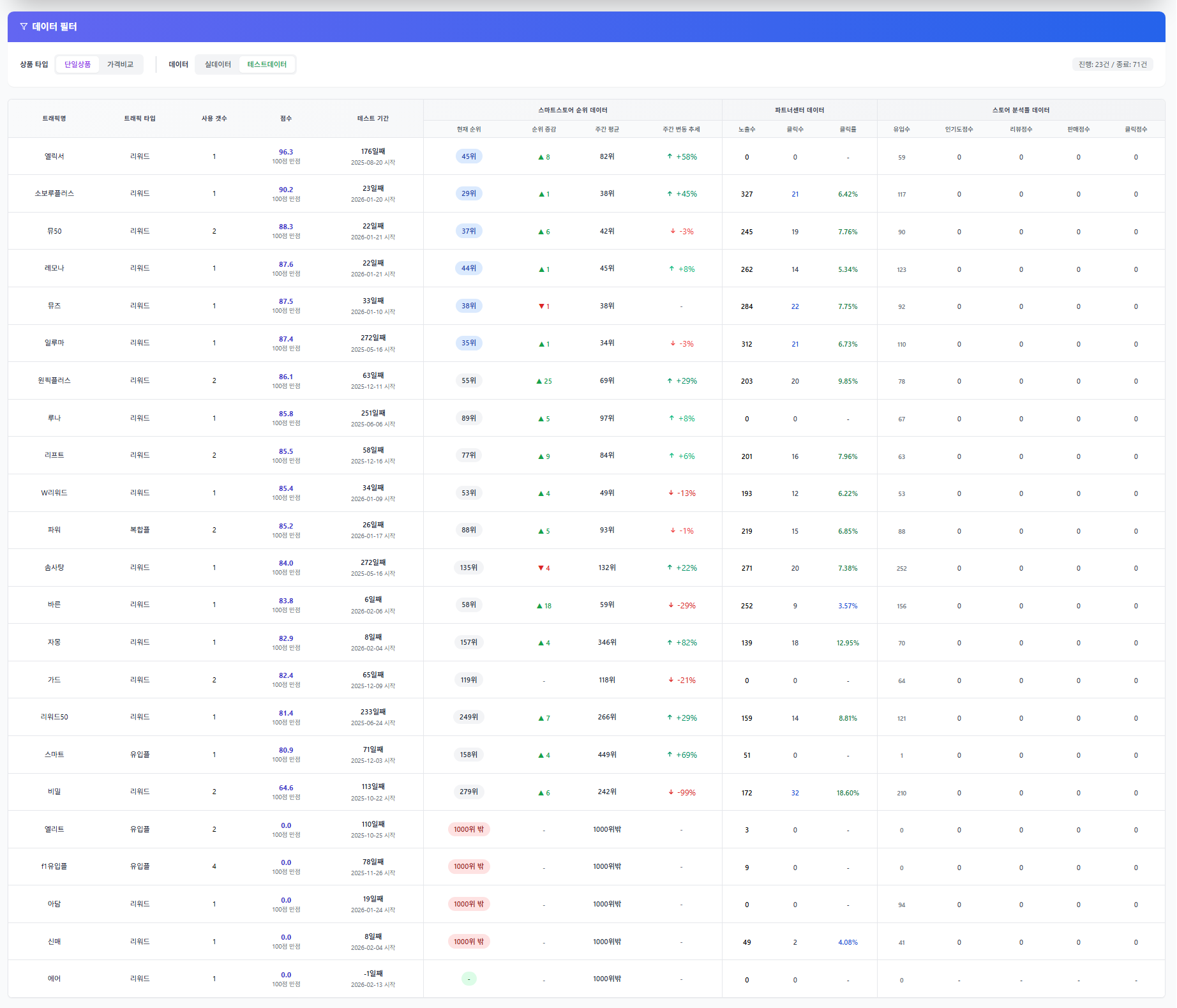
Task: Click the 트래픽명 column header
Action: 54,119
